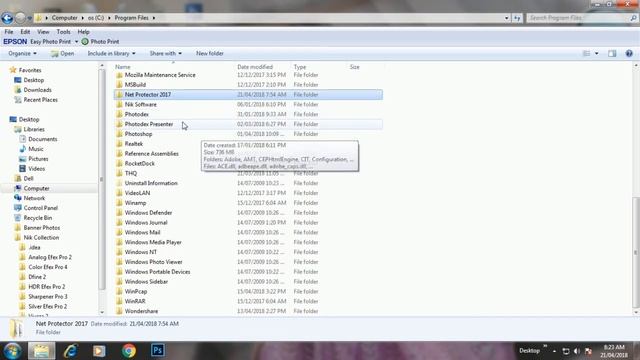This screenshot has width=640, height=360.
Task: Launch Google Chrome from the taskbar
Action: (x=129, y=351)
